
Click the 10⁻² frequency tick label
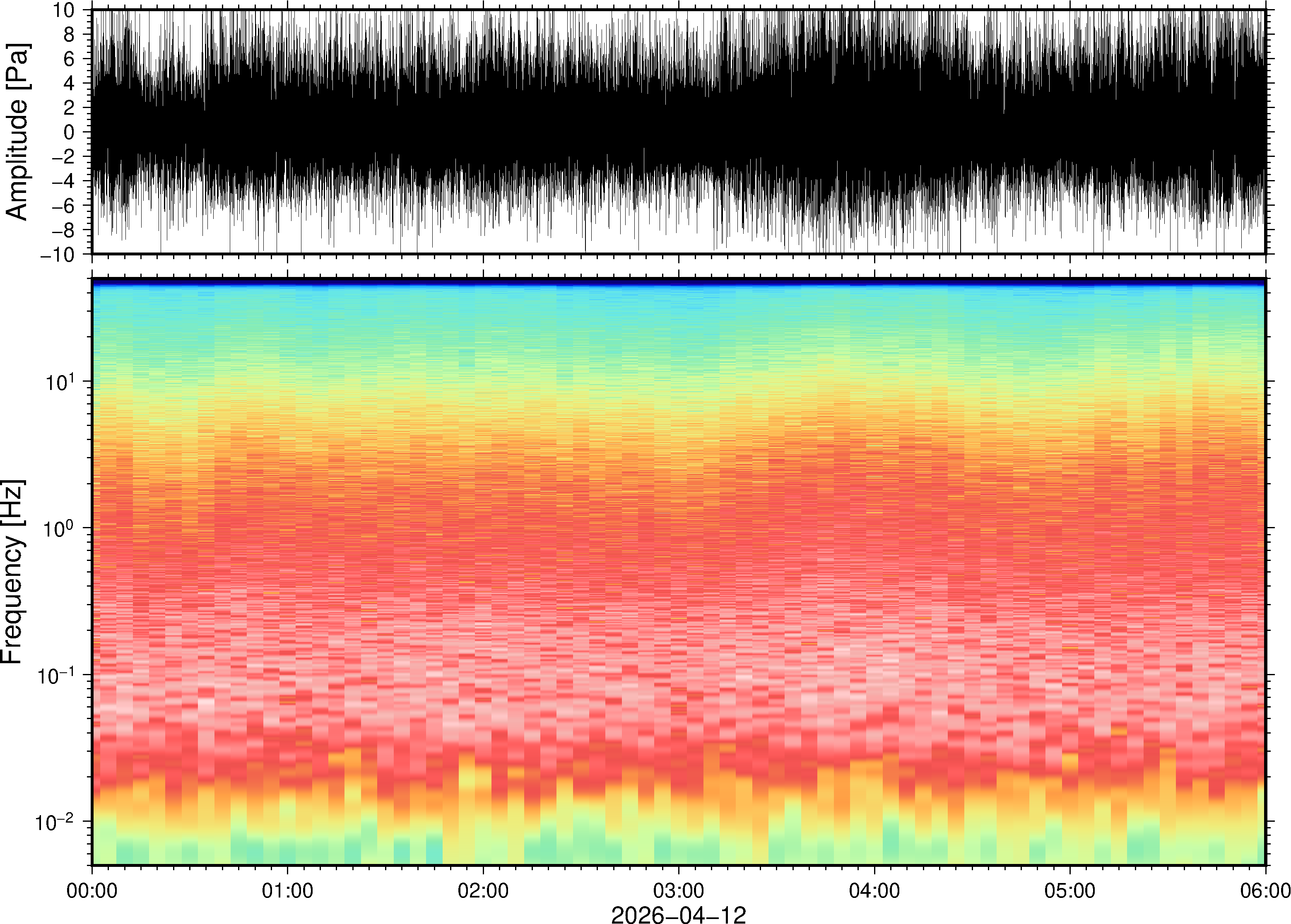56,823
